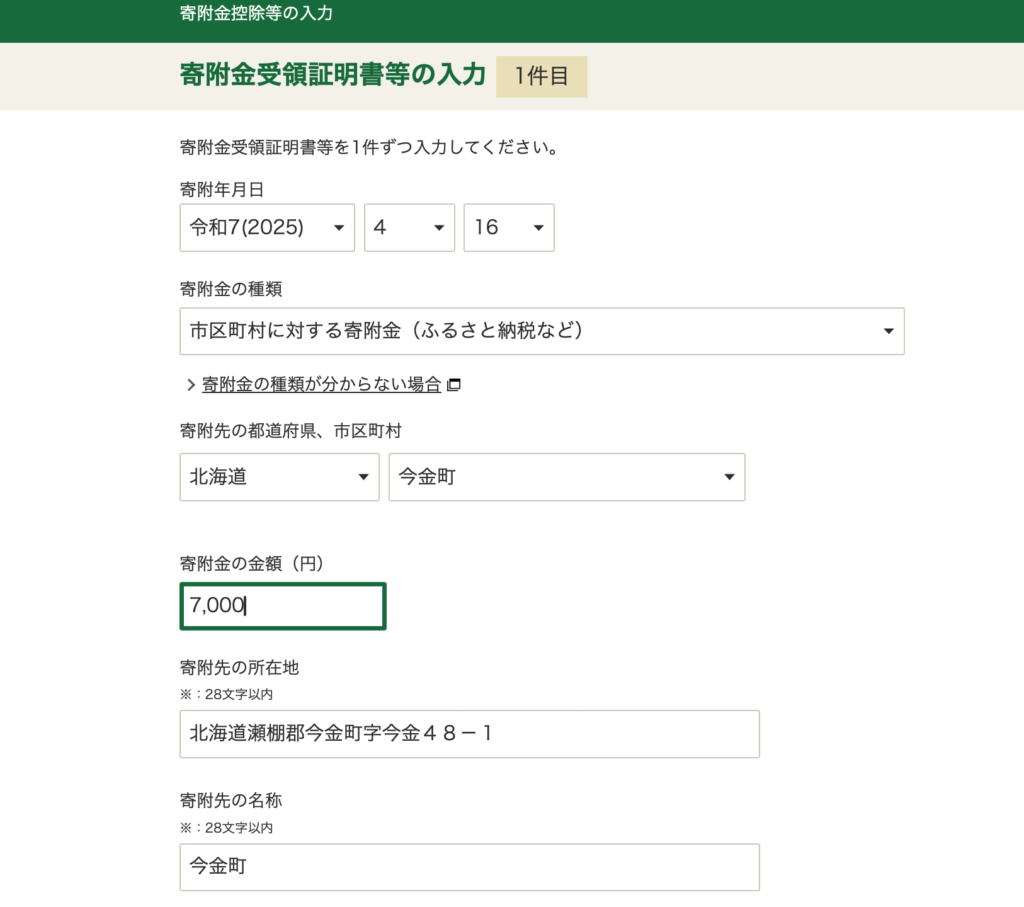Image resolution: width=1024 pixels, height=907 pixels.
Task: Open the month dropdown showing 4
Action: tap(409, 228)
